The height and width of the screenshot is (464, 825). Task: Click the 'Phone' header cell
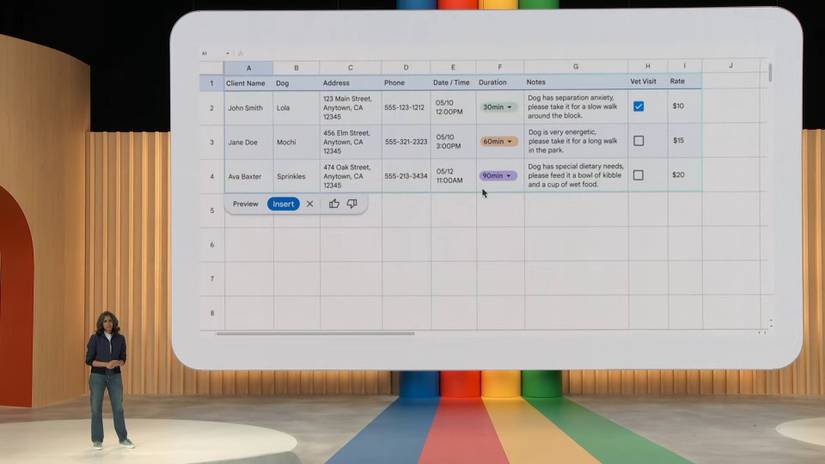406,83
